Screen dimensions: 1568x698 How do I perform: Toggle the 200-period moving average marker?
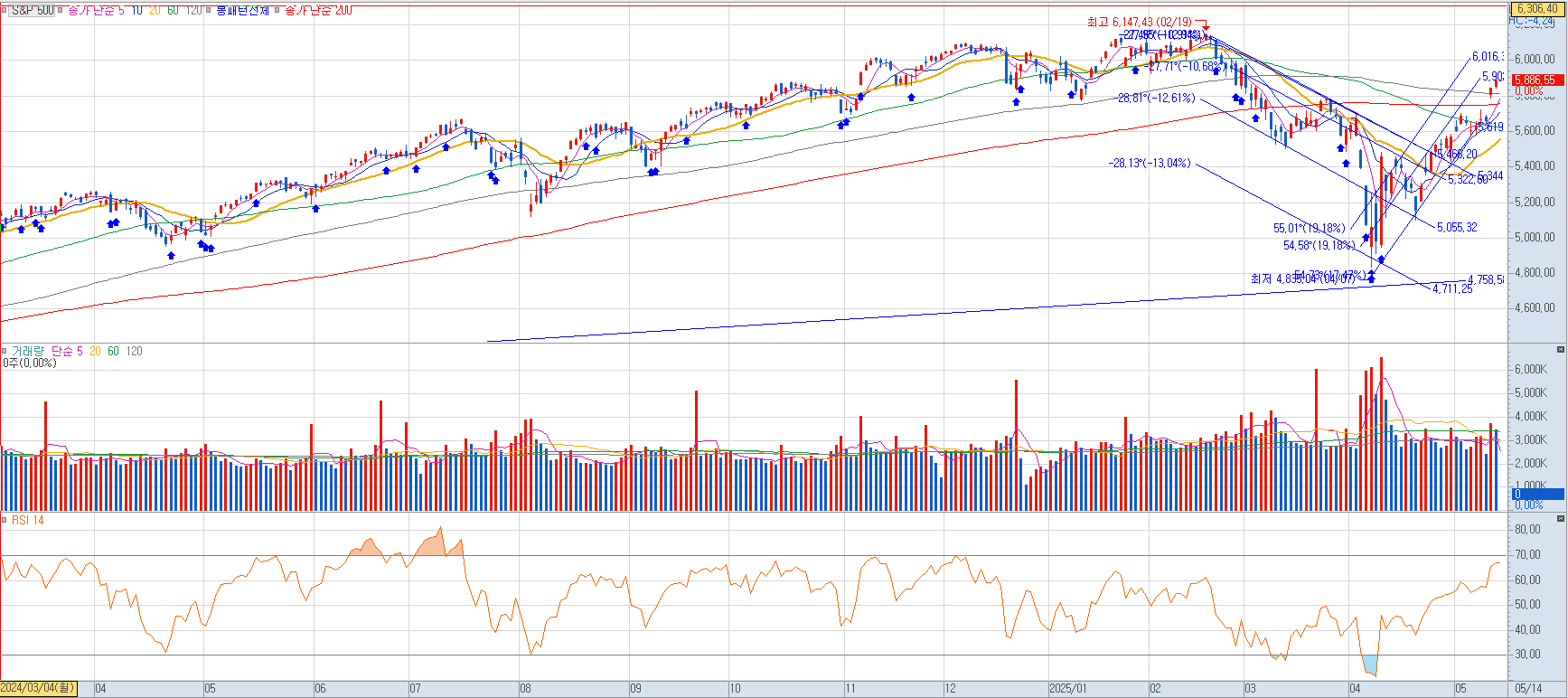(277, 11)
